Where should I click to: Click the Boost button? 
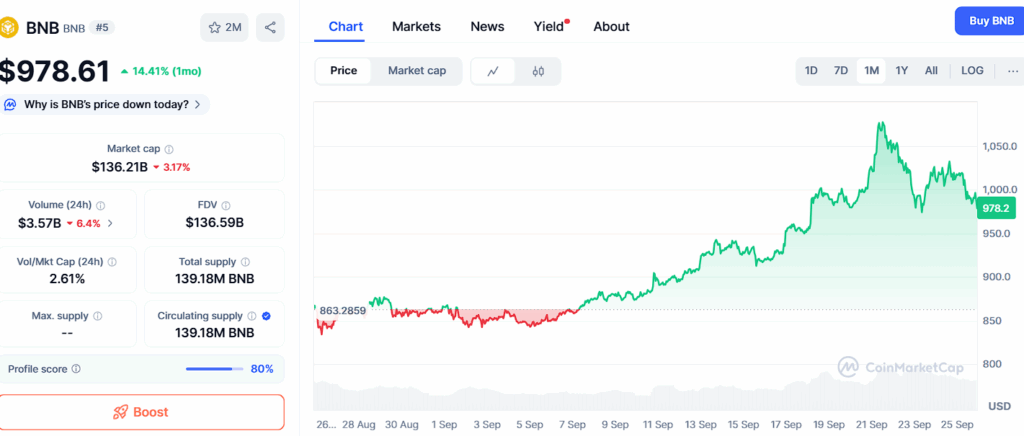pos(141,412)
